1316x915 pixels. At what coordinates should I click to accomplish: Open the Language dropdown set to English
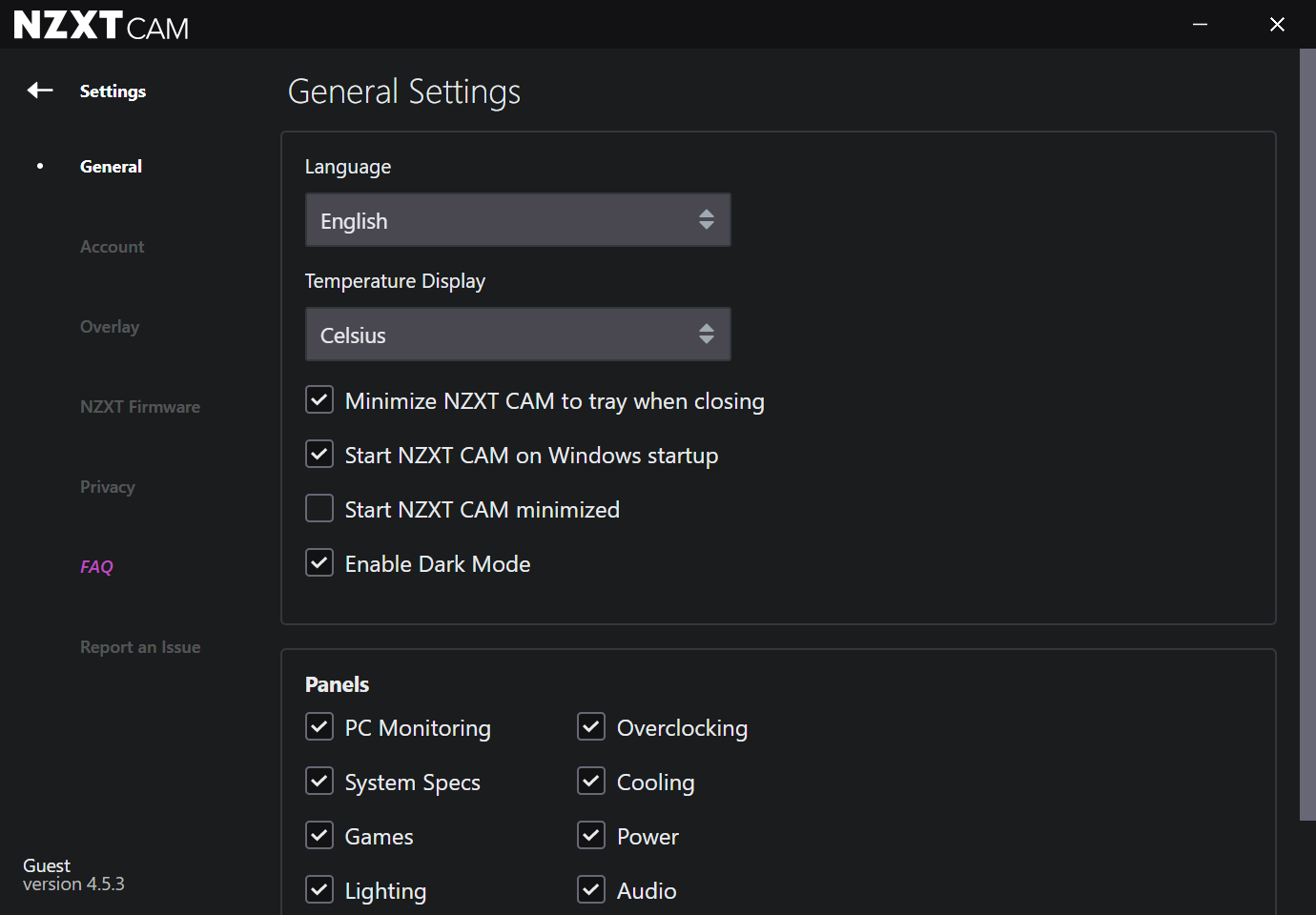click(518, 220)
